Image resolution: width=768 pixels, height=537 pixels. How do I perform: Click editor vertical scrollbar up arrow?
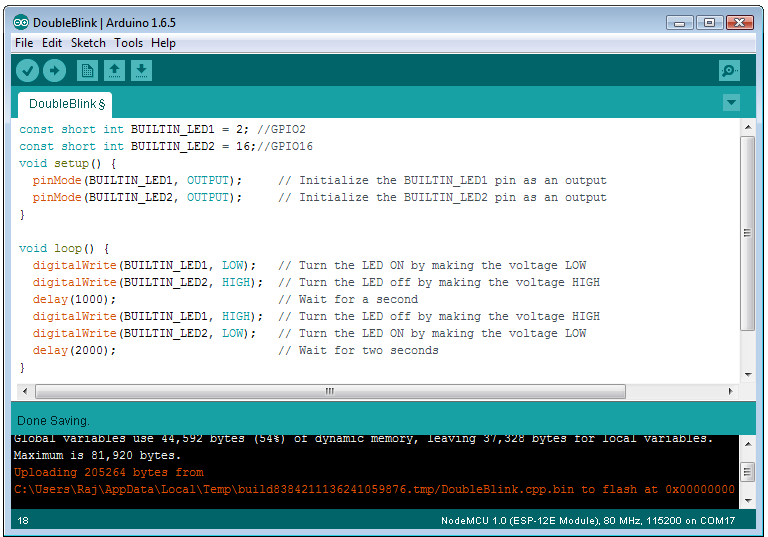pos(748,127)
